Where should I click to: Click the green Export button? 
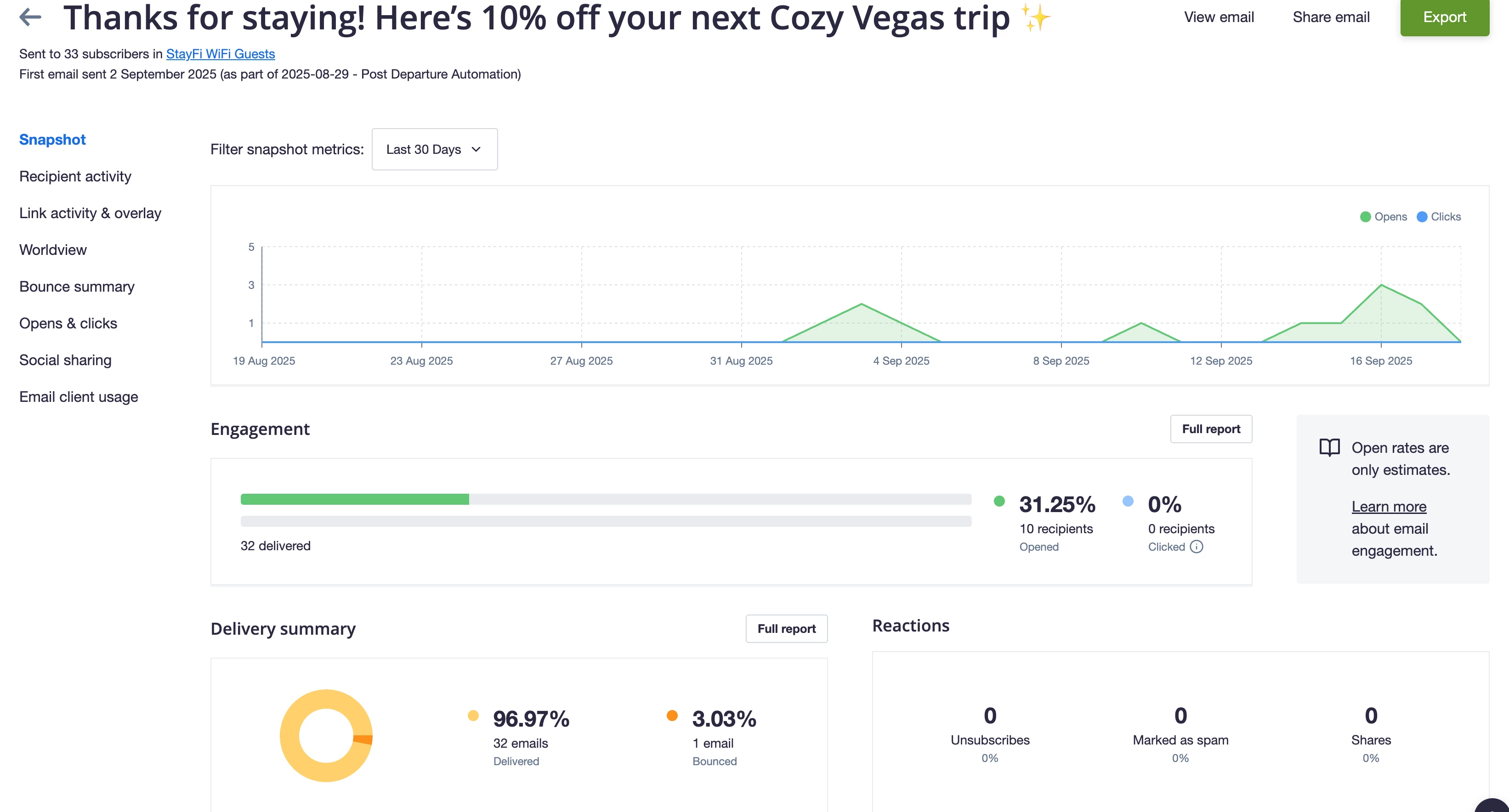pos(1445,17)
